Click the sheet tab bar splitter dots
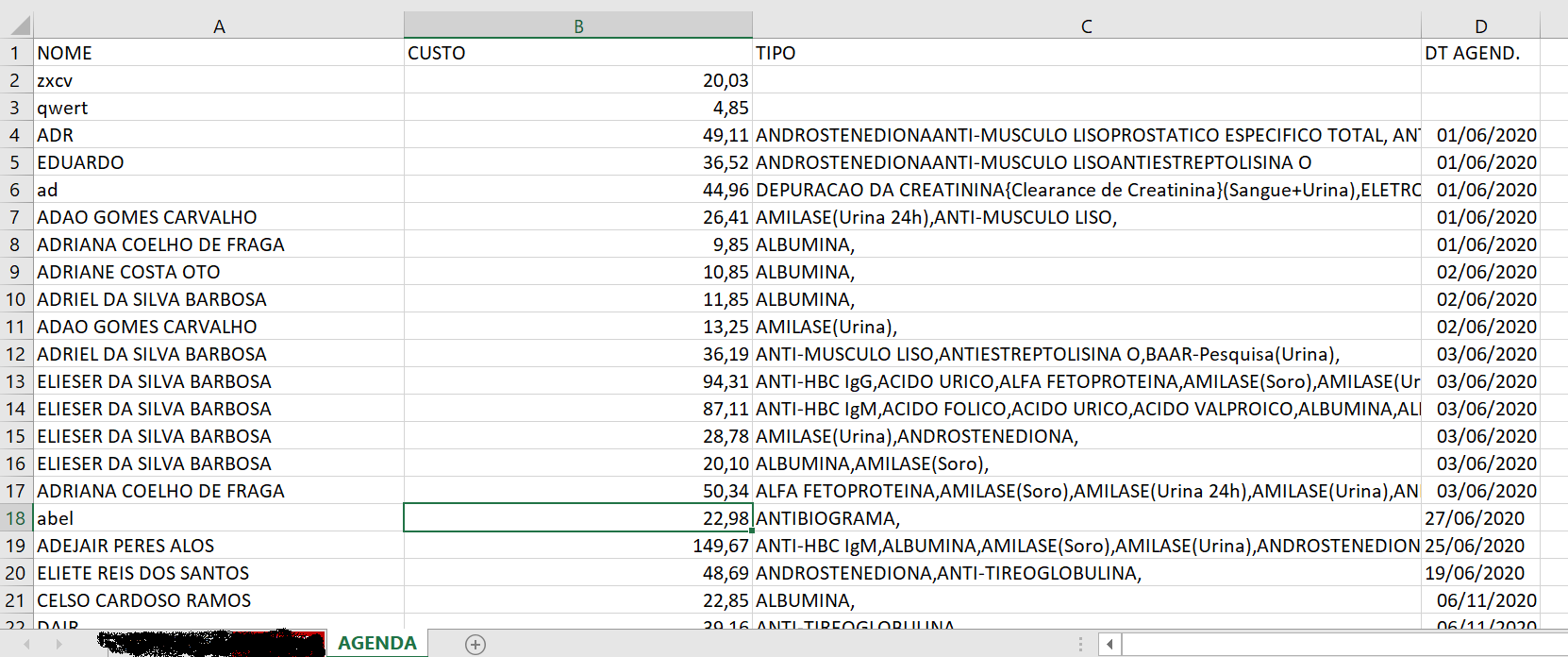This screenshot has height=657, width=1568. point(1080,645)
